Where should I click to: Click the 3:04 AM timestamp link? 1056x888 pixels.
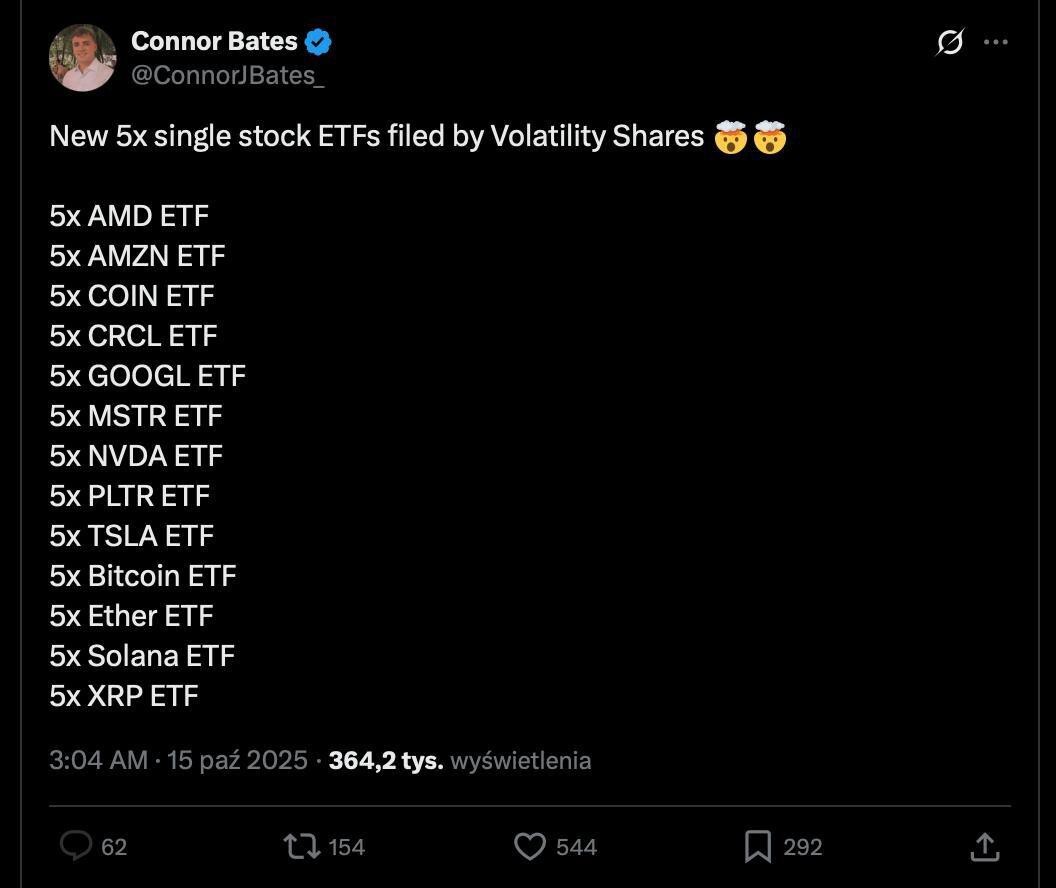coord(98,760)
